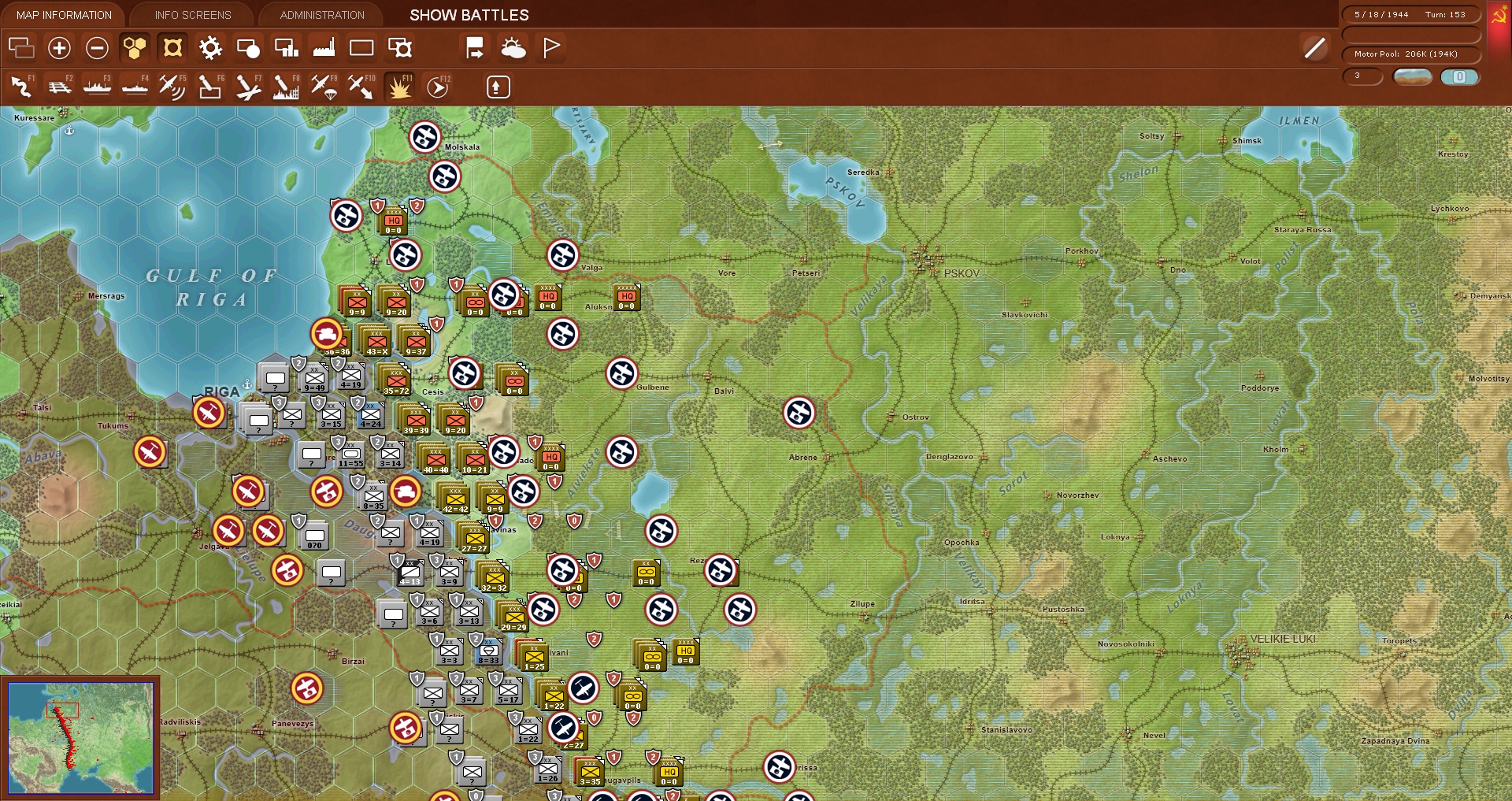1512x801 pixels.
Task: Select the F5 plane-with-waves mode
Action: pos(172,87)
